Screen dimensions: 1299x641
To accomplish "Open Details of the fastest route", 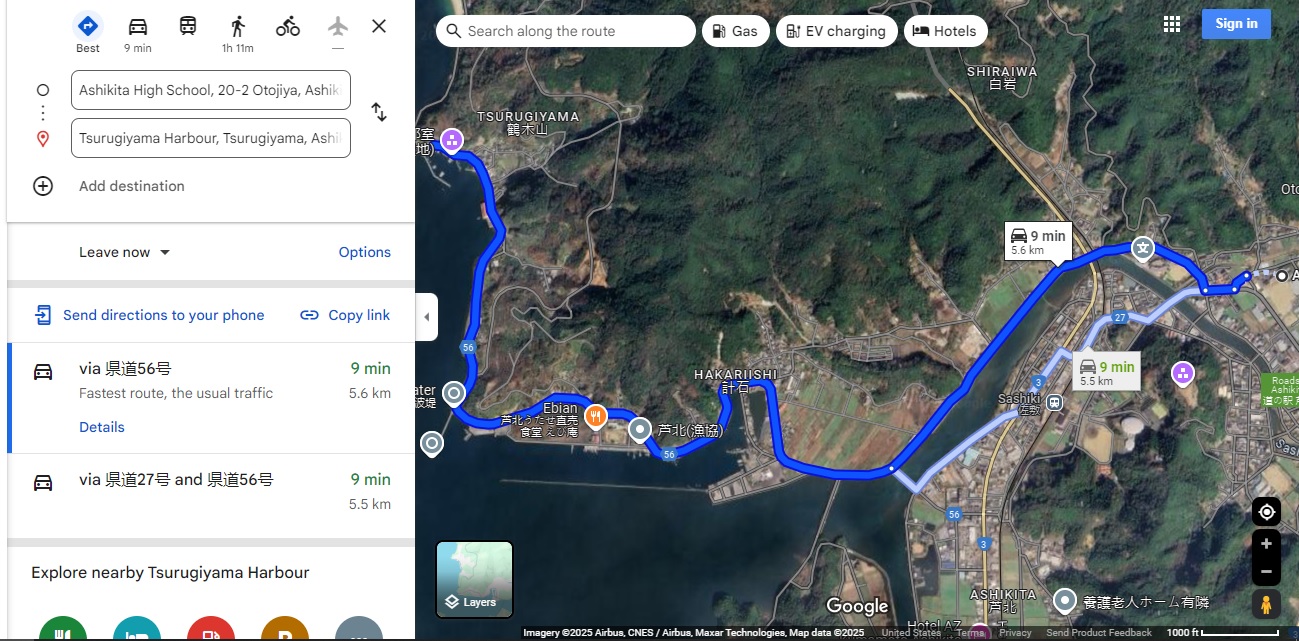I will [x=102, y=427].
